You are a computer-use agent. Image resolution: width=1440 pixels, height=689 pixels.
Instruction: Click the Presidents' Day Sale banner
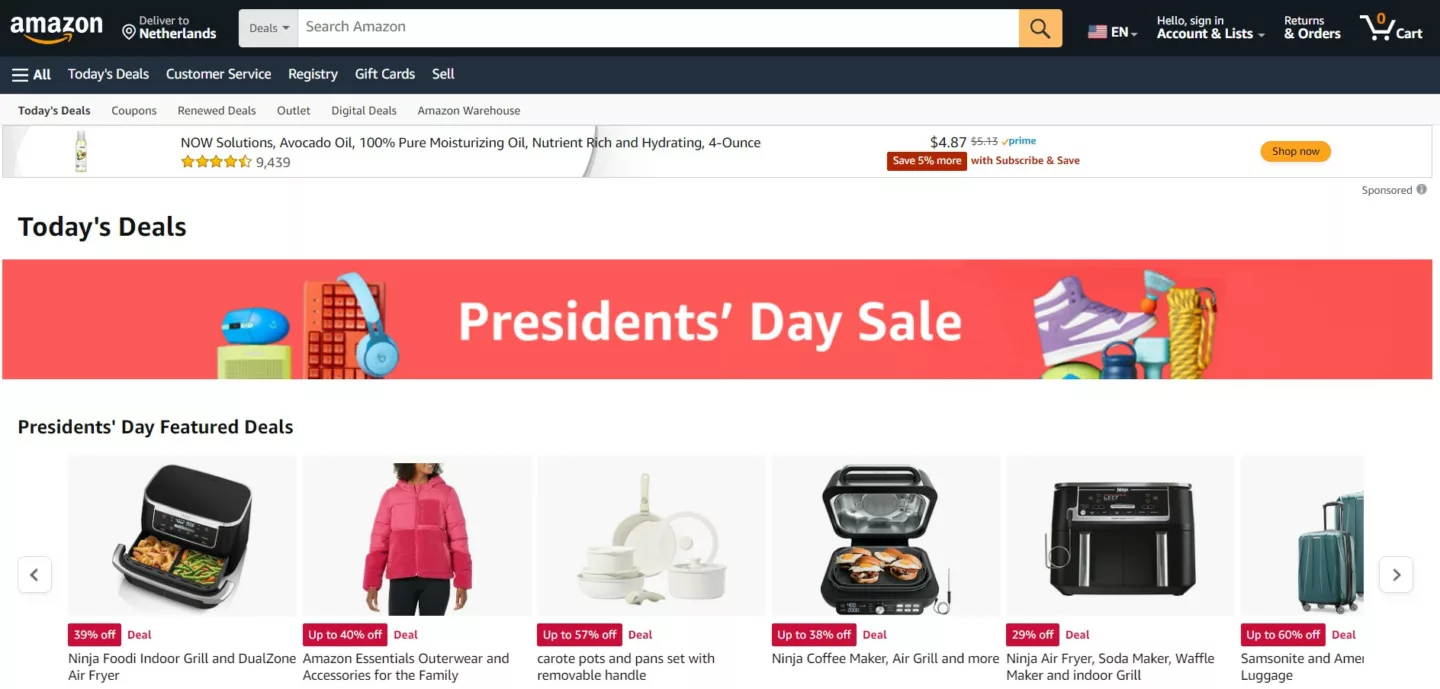click(717, 319)
